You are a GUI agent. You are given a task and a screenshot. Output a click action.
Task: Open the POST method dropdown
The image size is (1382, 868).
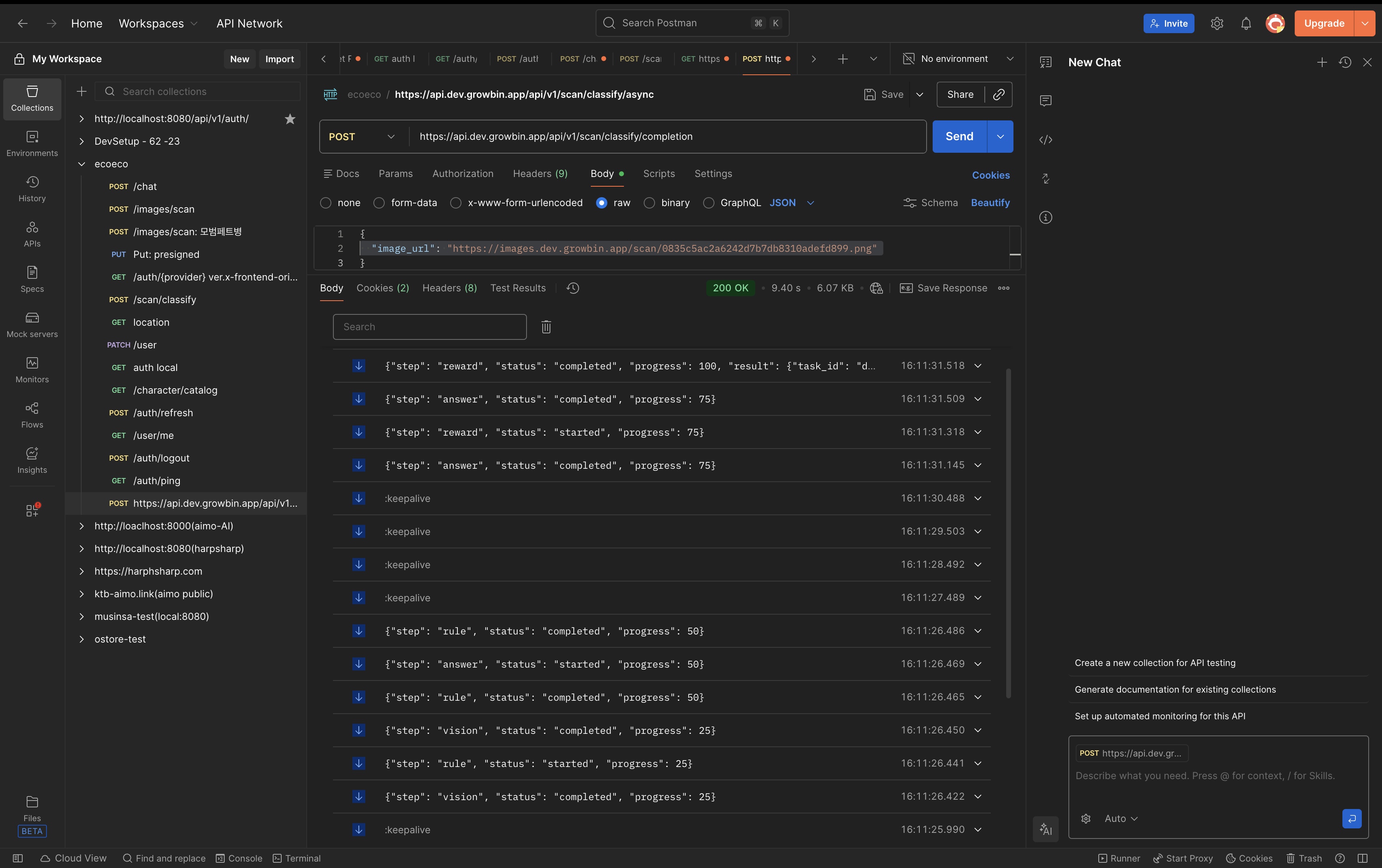[362, 137]
